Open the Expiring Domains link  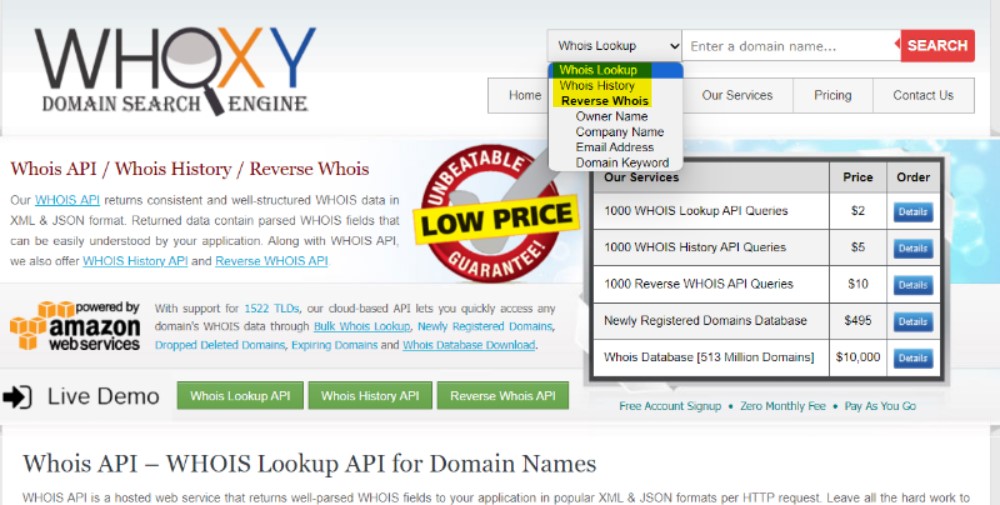tap(334, 345)
